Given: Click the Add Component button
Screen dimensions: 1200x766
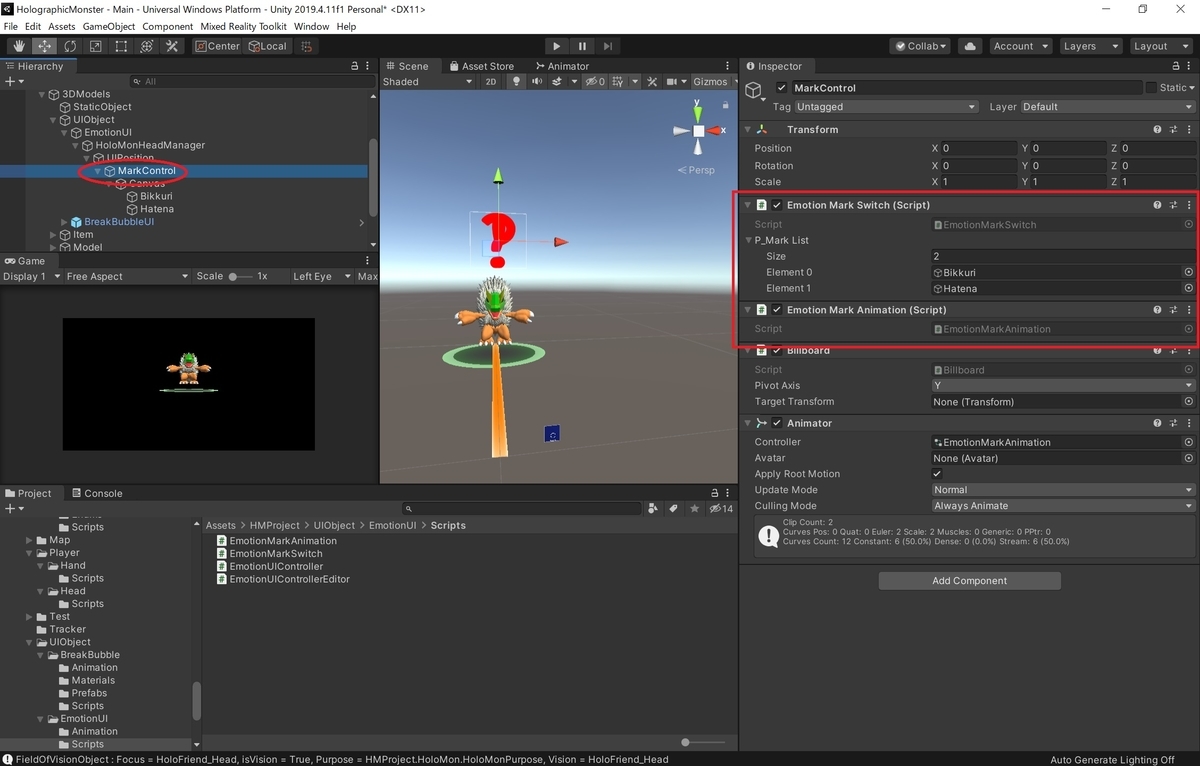Looking at the screenshot, I should coord(969,581).
